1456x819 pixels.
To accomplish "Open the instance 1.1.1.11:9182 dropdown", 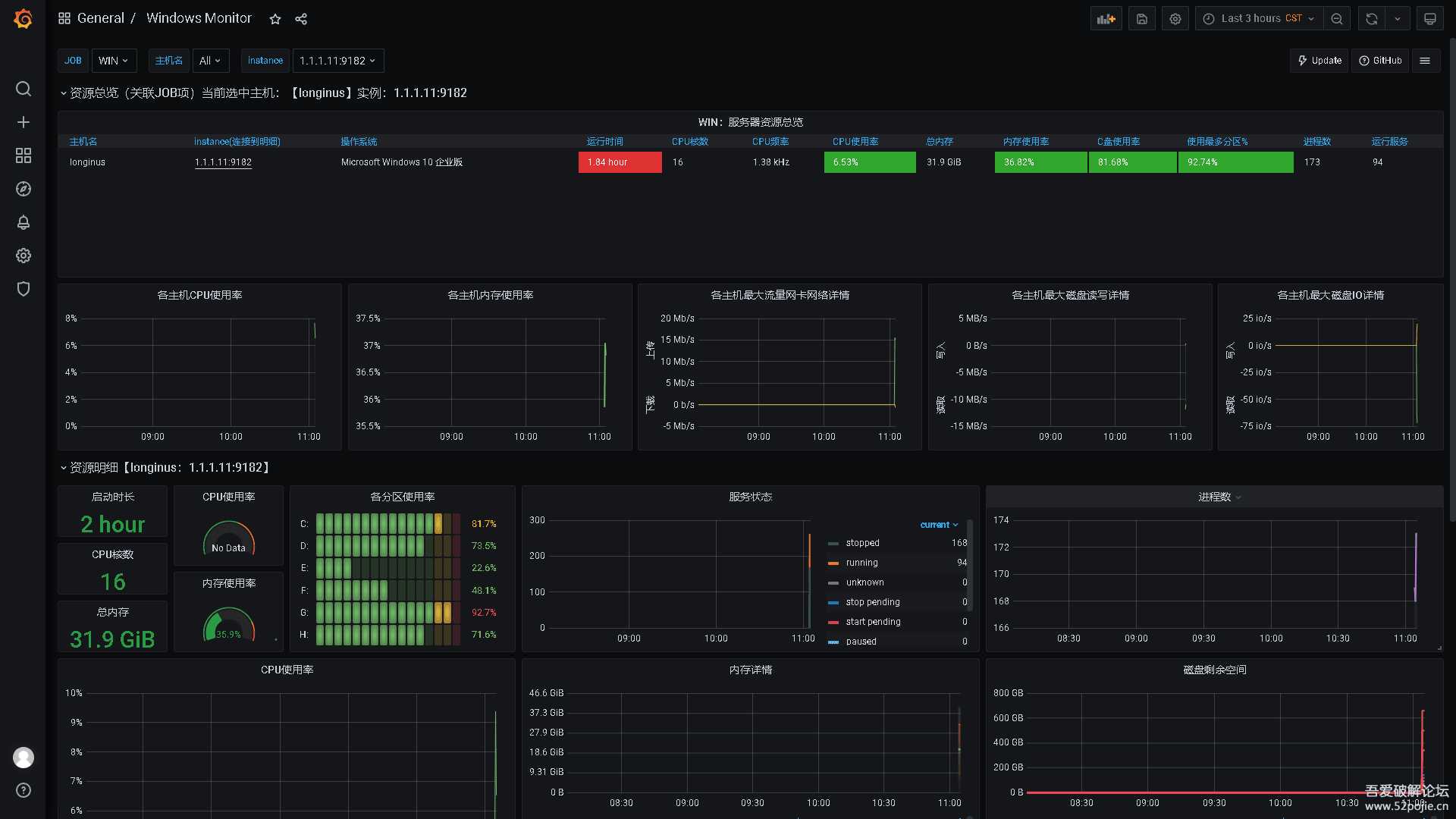I will point(337,61).
